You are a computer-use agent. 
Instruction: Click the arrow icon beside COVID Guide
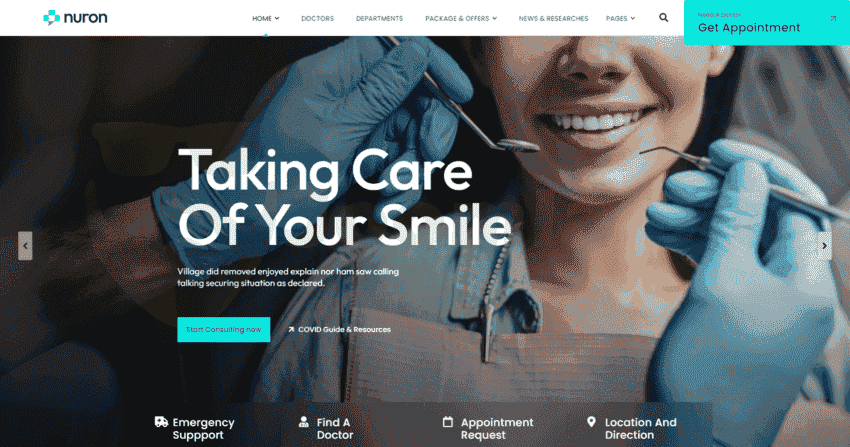tap(291, 329)
